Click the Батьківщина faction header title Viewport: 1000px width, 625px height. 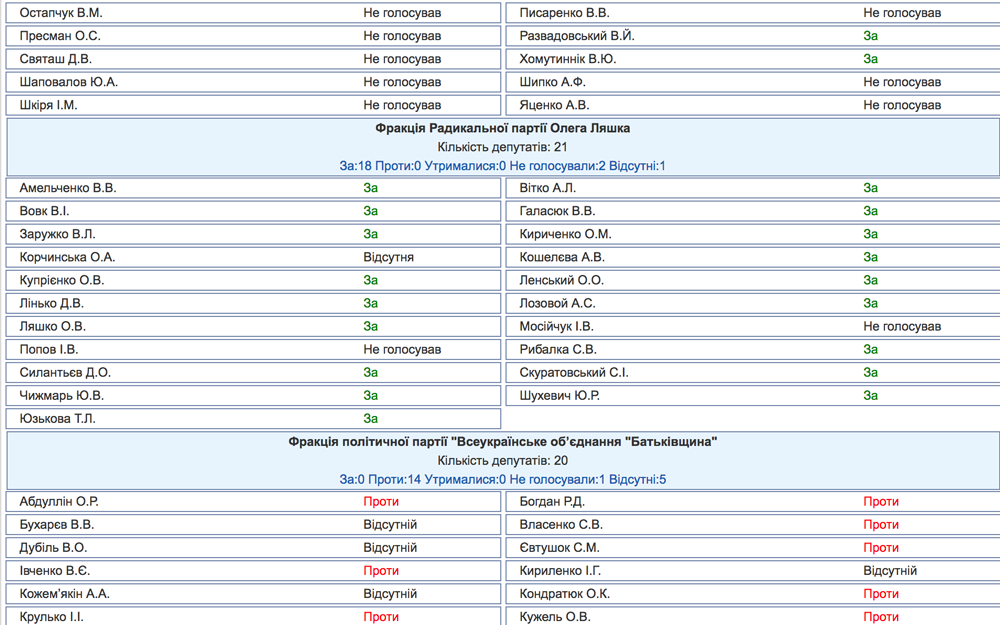(x=503, y=442)
